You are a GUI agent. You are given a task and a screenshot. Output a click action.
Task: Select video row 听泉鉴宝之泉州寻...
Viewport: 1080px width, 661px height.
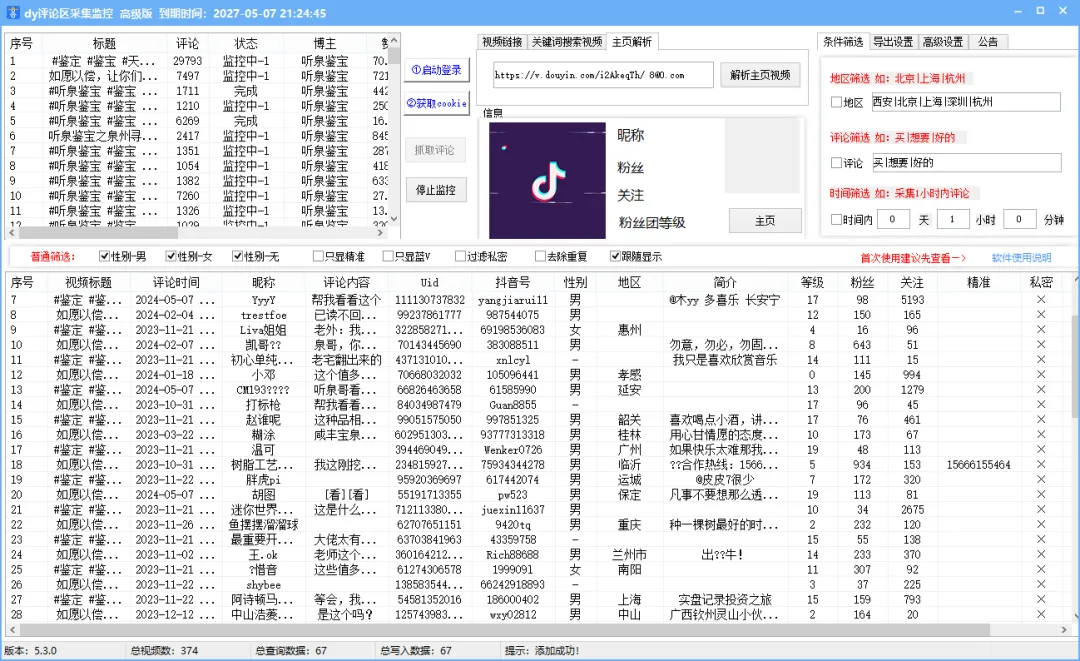click(197, 136)
